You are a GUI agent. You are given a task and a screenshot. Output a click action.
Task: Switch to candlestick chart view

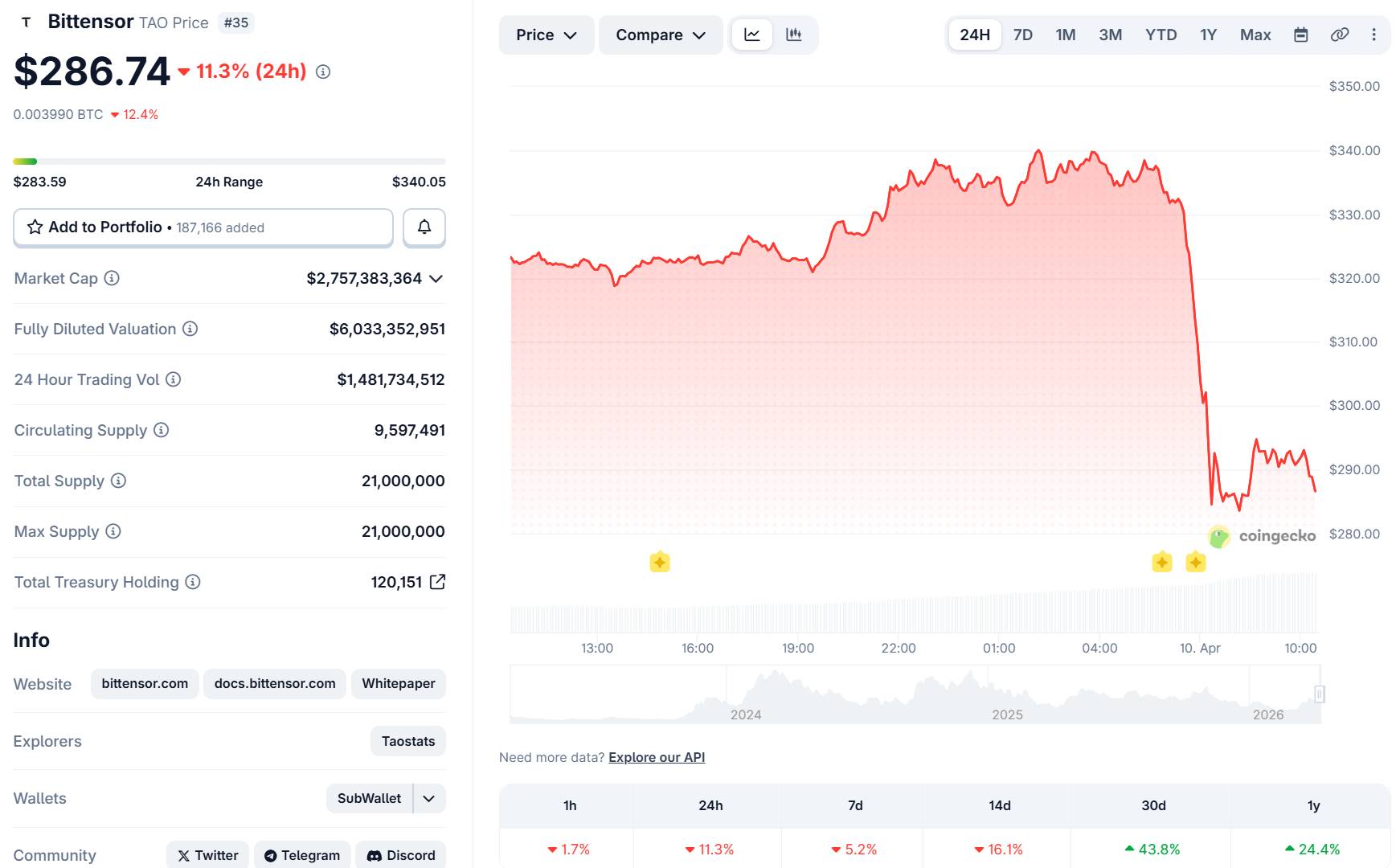tap(794, 35)
